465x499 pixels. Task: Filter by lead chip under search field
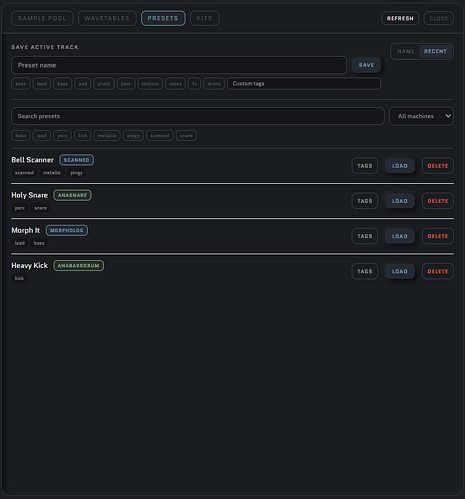[42, 136]
